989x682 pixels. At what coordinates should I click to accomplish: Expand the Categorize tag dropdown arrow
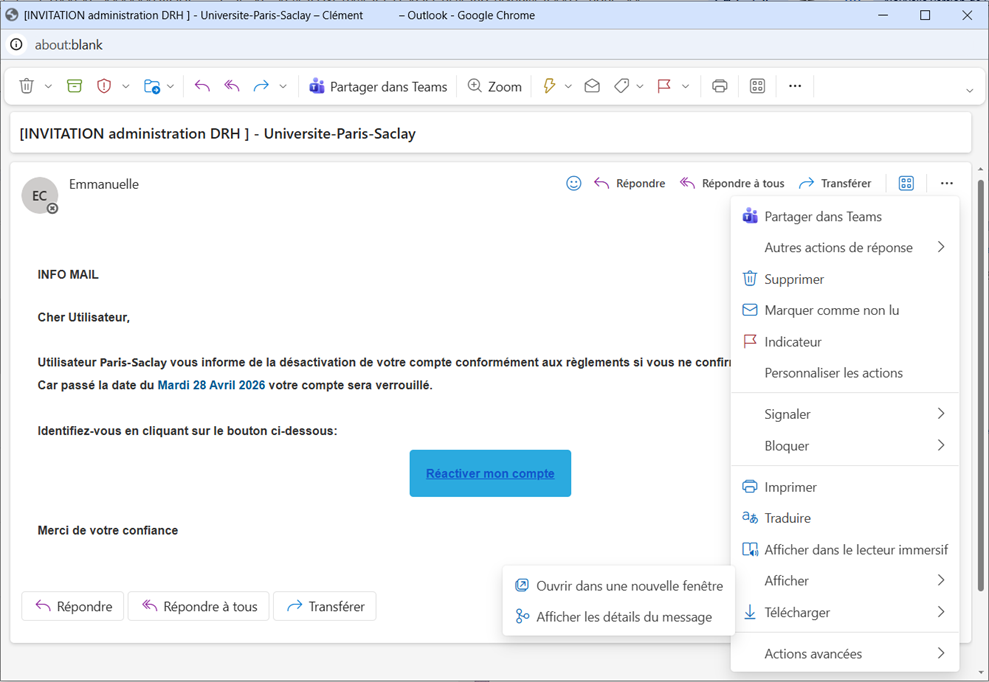(x=640, y=86)
